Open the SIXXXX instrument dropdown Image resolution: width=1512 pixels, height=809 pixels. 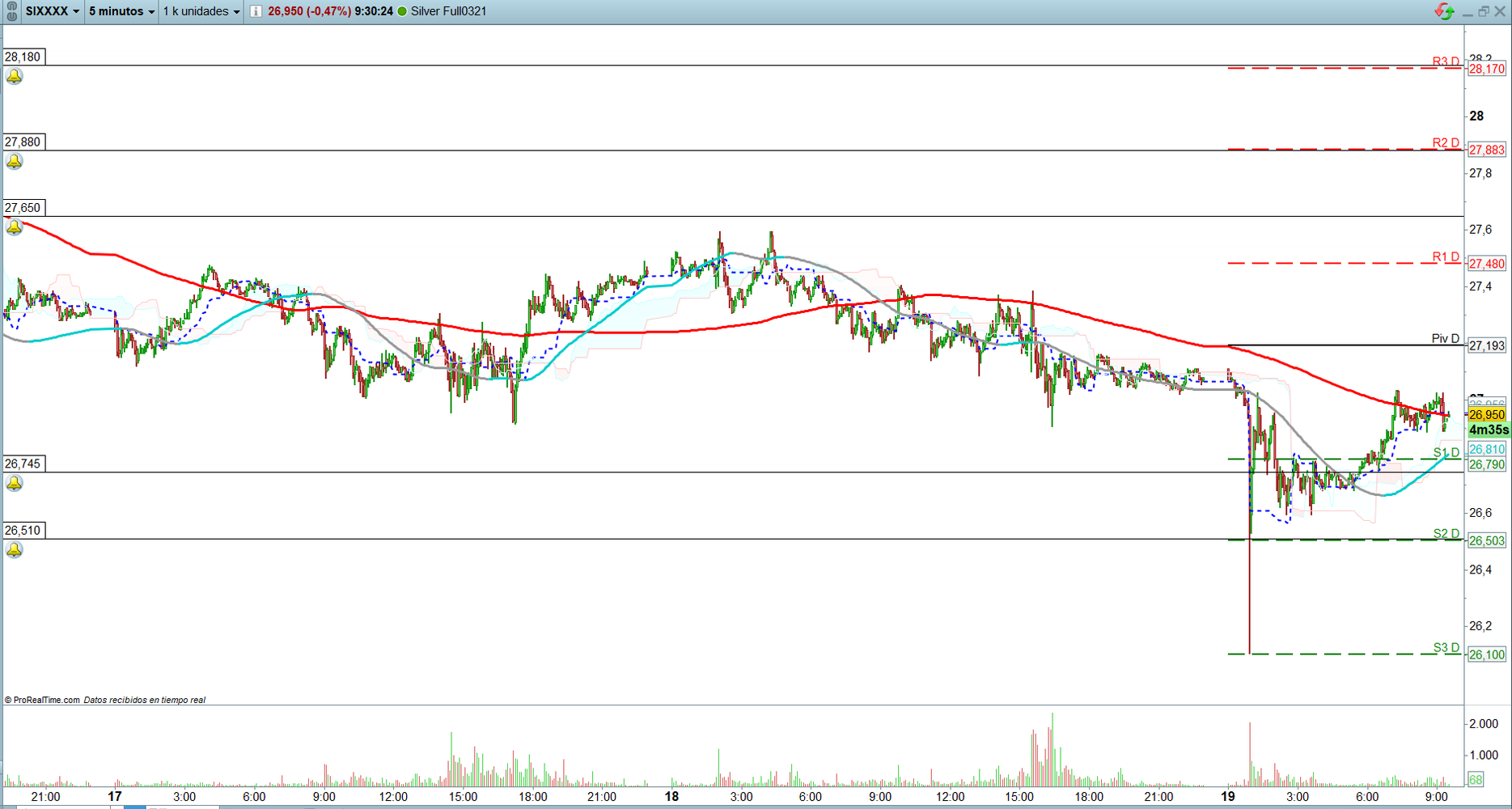(53, 11)
